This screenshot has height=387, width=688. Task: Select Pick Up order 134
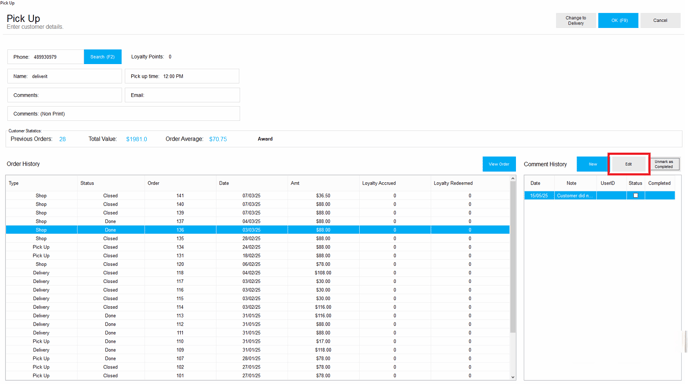click(x=258, y=247)
